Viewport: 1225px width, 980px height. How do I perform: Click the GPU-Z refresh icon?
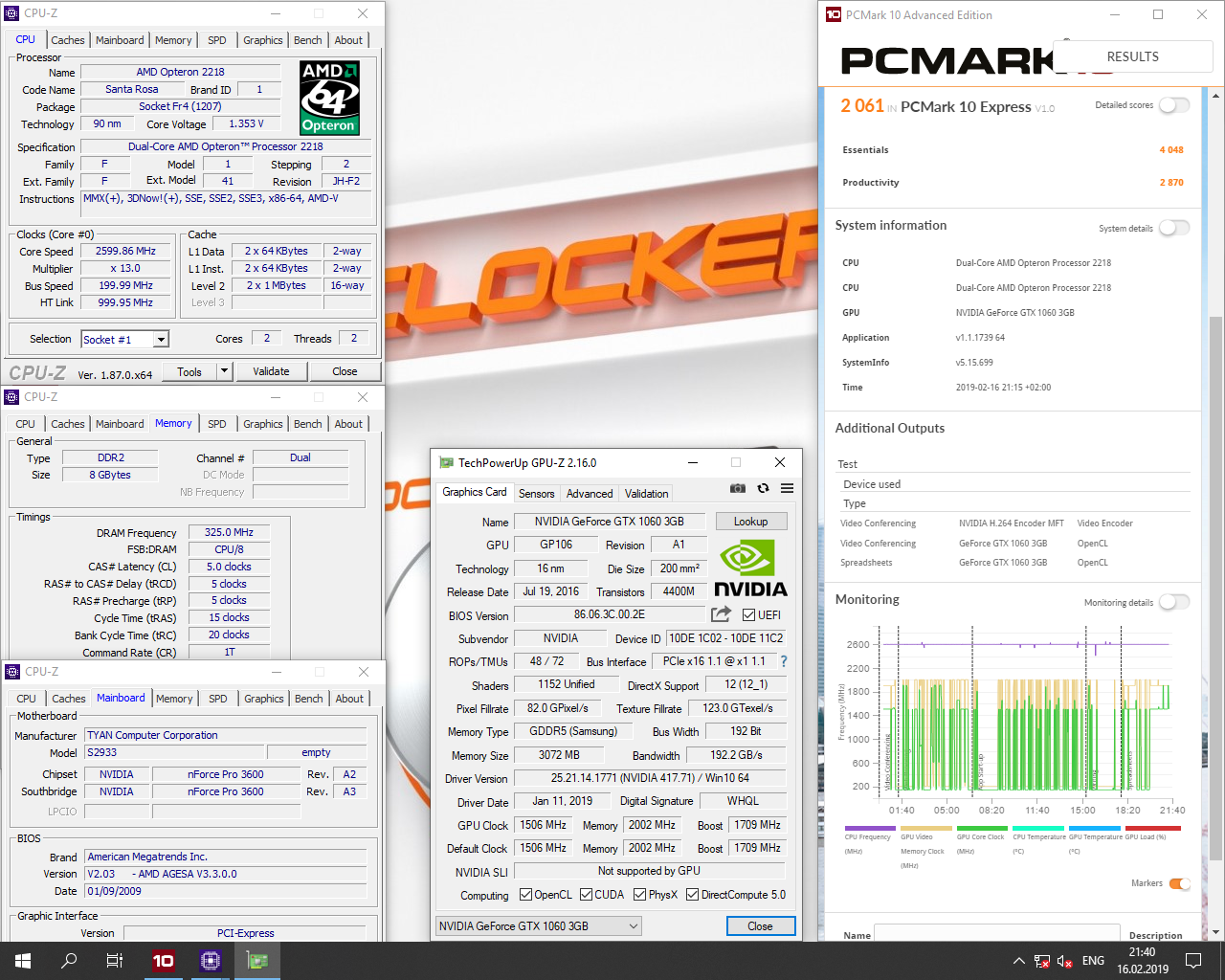763,488
